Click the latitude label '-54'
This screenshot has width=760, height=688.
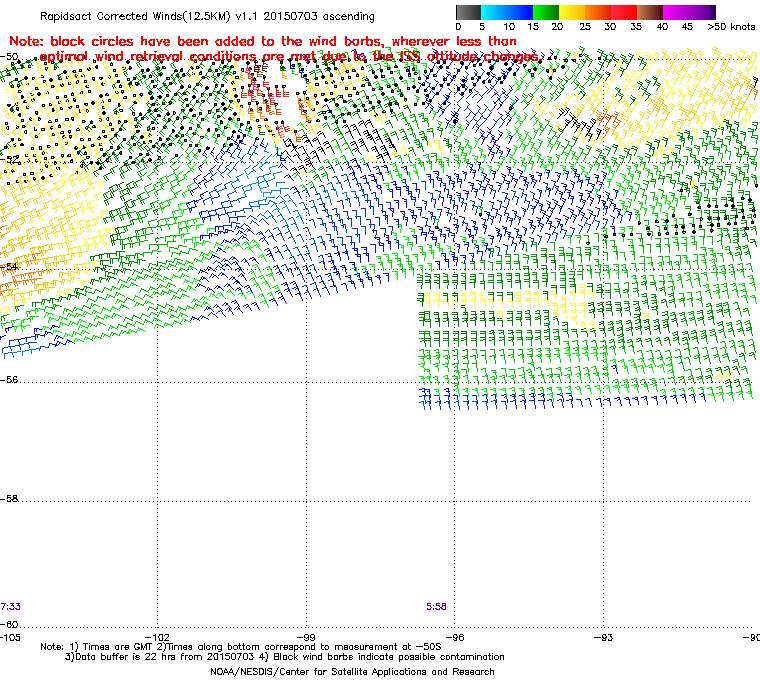[x=9, y=267]
